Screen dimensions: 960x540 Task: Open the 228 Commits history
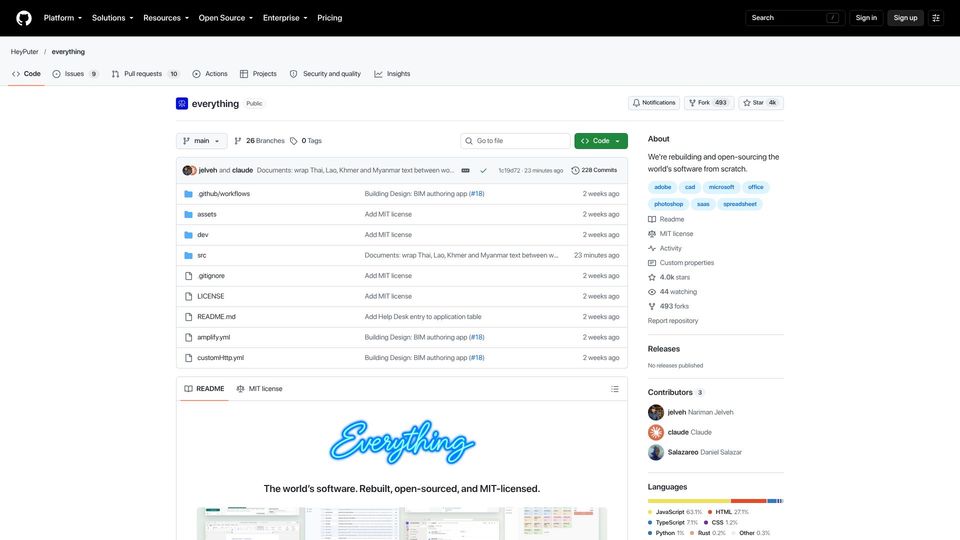(x=594, y=170)
